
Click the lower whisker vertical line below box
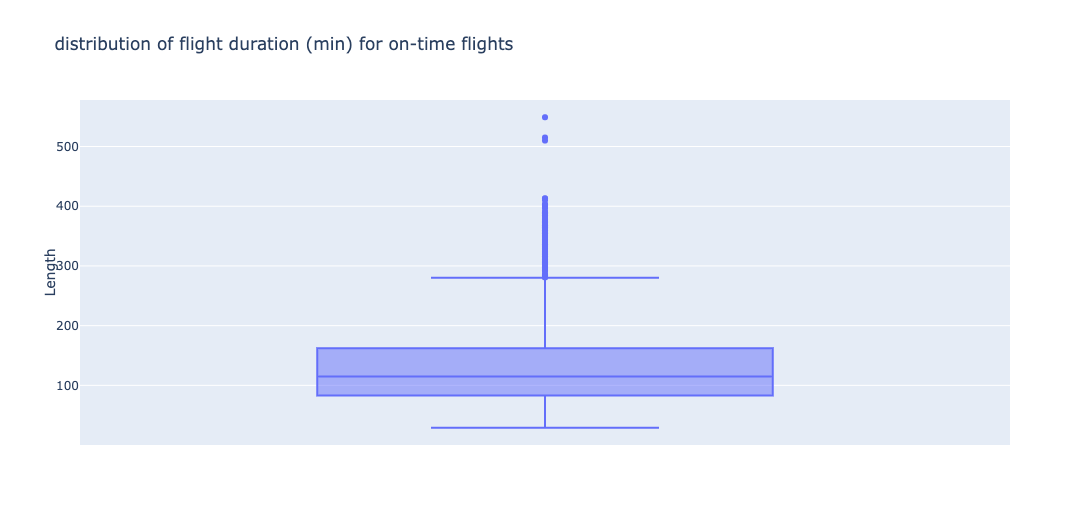pos(545,412)
